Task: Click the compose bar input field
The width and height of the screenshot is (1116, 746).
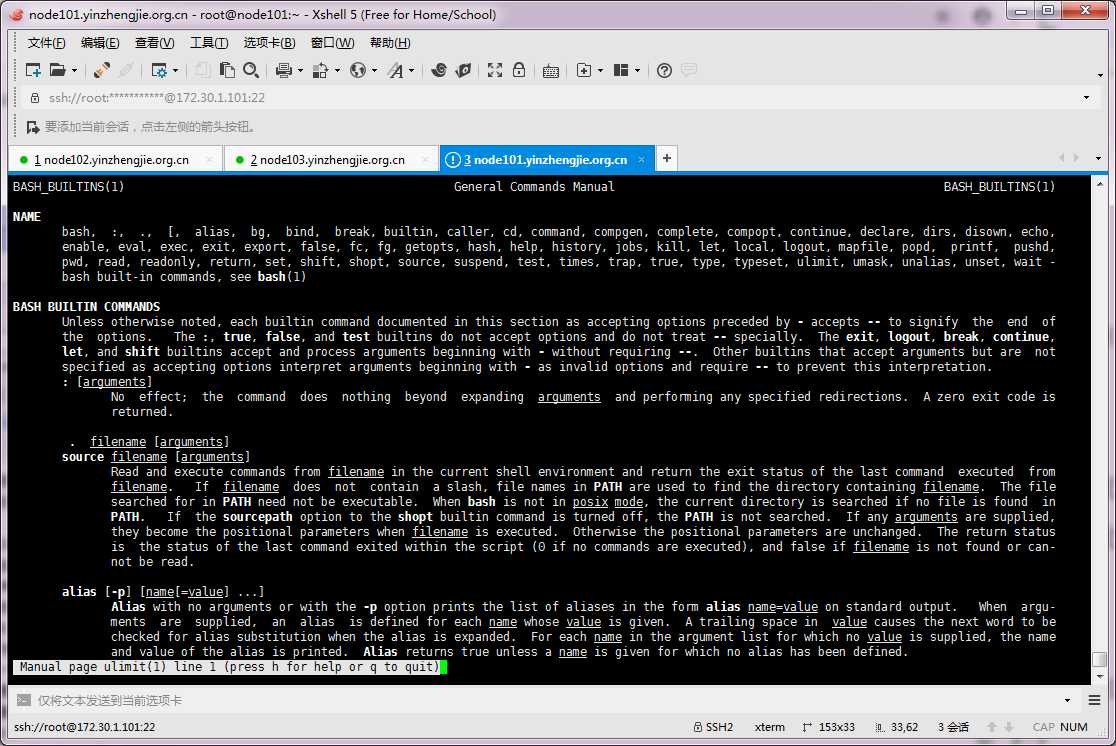Action: pos(548,700)
